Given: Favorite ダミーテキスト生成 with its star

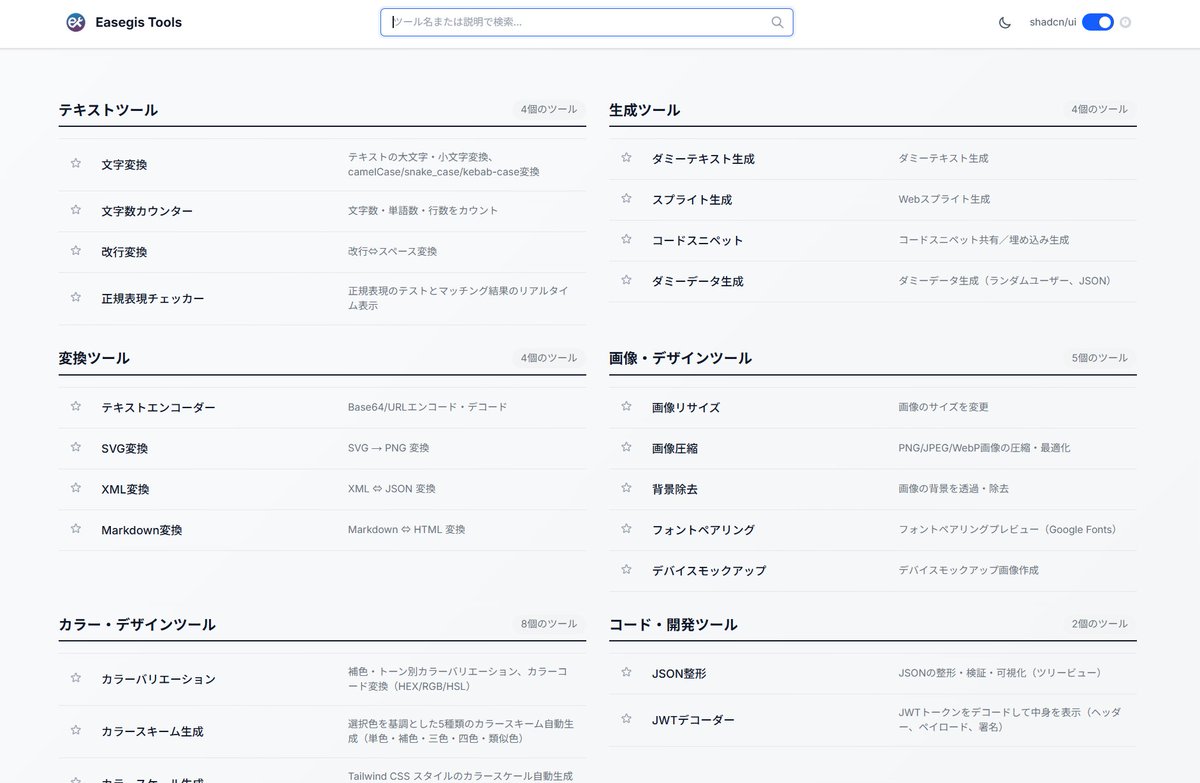Looking at the screenshot, I should tap(626, 157).
